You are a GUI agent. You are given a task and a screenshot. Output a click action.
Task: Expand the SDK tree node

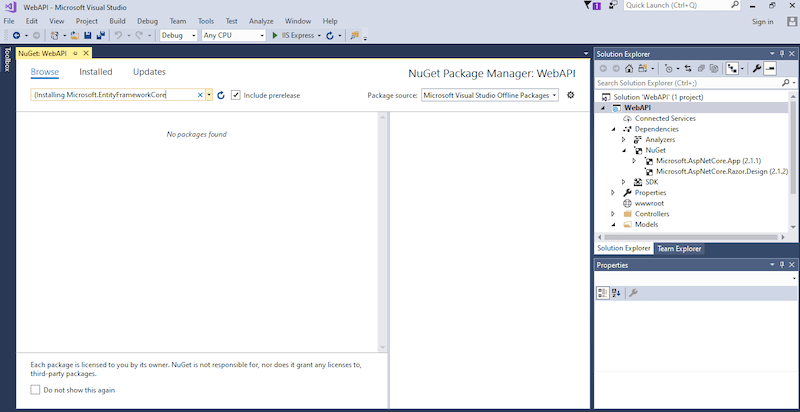pos(623,182)
